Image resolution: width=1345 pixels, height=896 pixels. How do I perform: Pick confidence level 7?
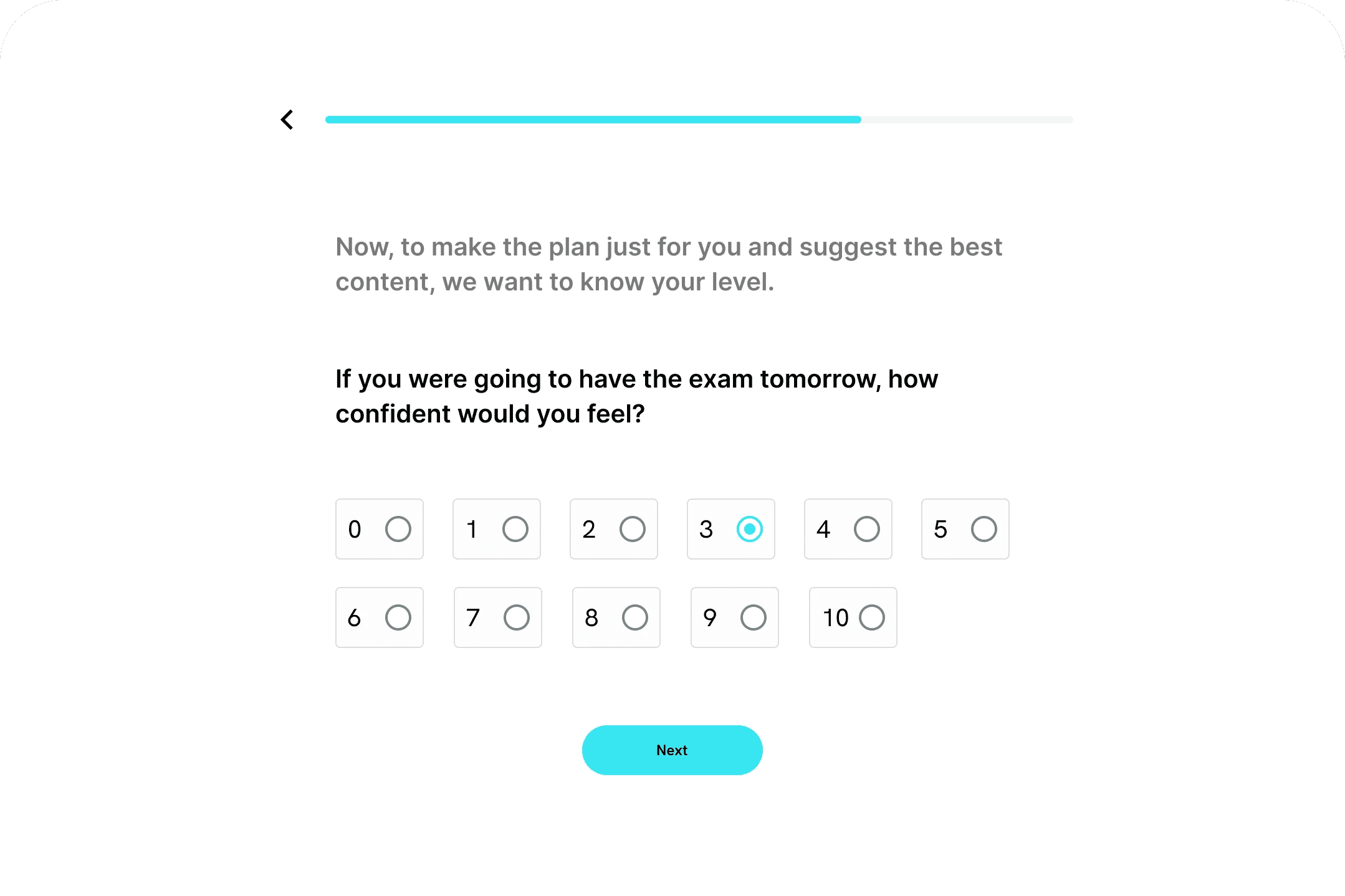pyautogui.click(x=516, y=617)
